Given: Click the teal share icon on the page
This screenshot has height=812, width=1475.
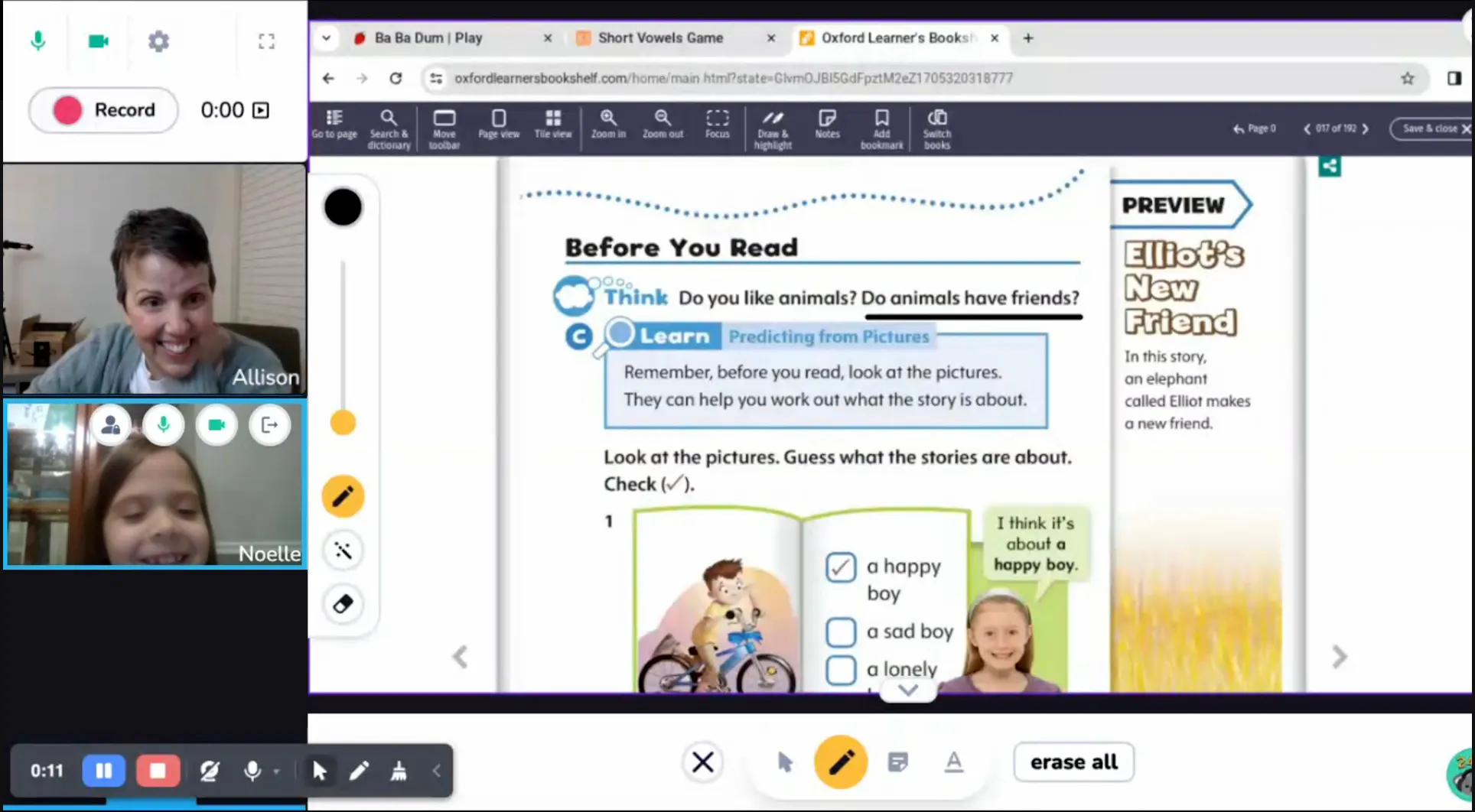Looking at the screenshot, I should coord(1330,166).
